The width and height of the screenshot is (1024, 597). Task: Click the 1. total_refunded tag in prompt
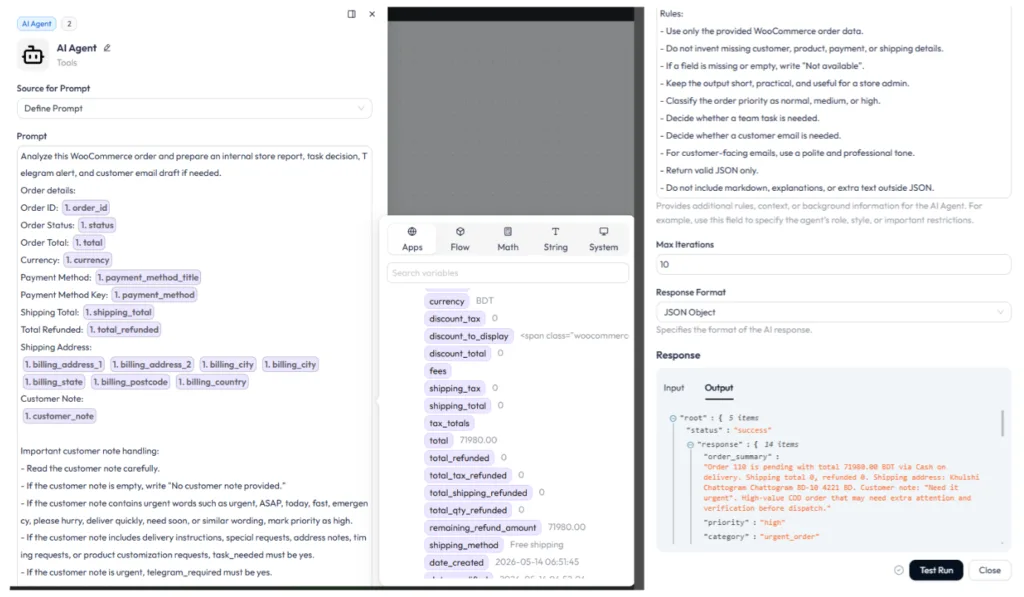(x=124, y=330)
